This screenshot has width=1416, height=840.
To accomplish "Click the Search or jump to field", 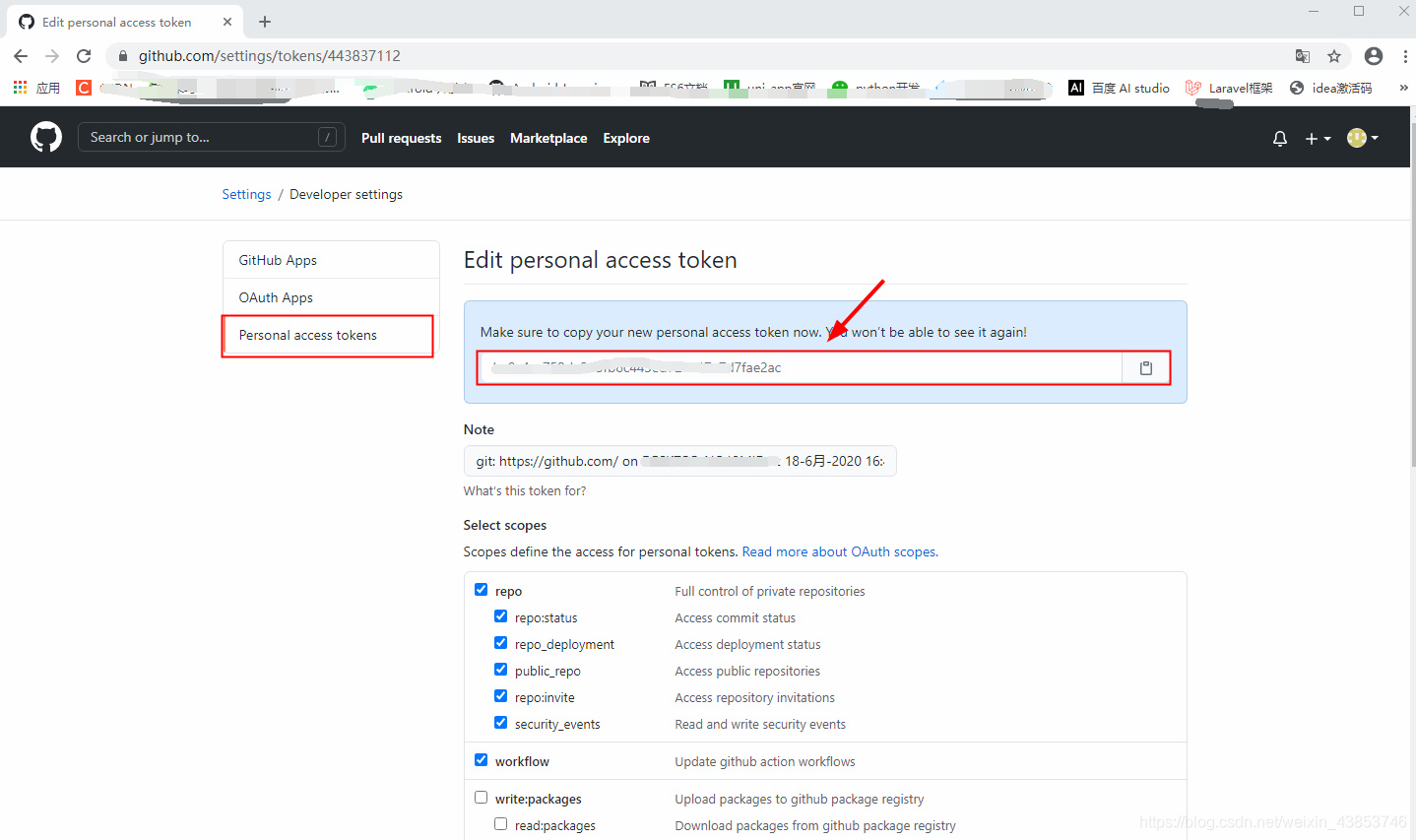I will pos(212,137).
